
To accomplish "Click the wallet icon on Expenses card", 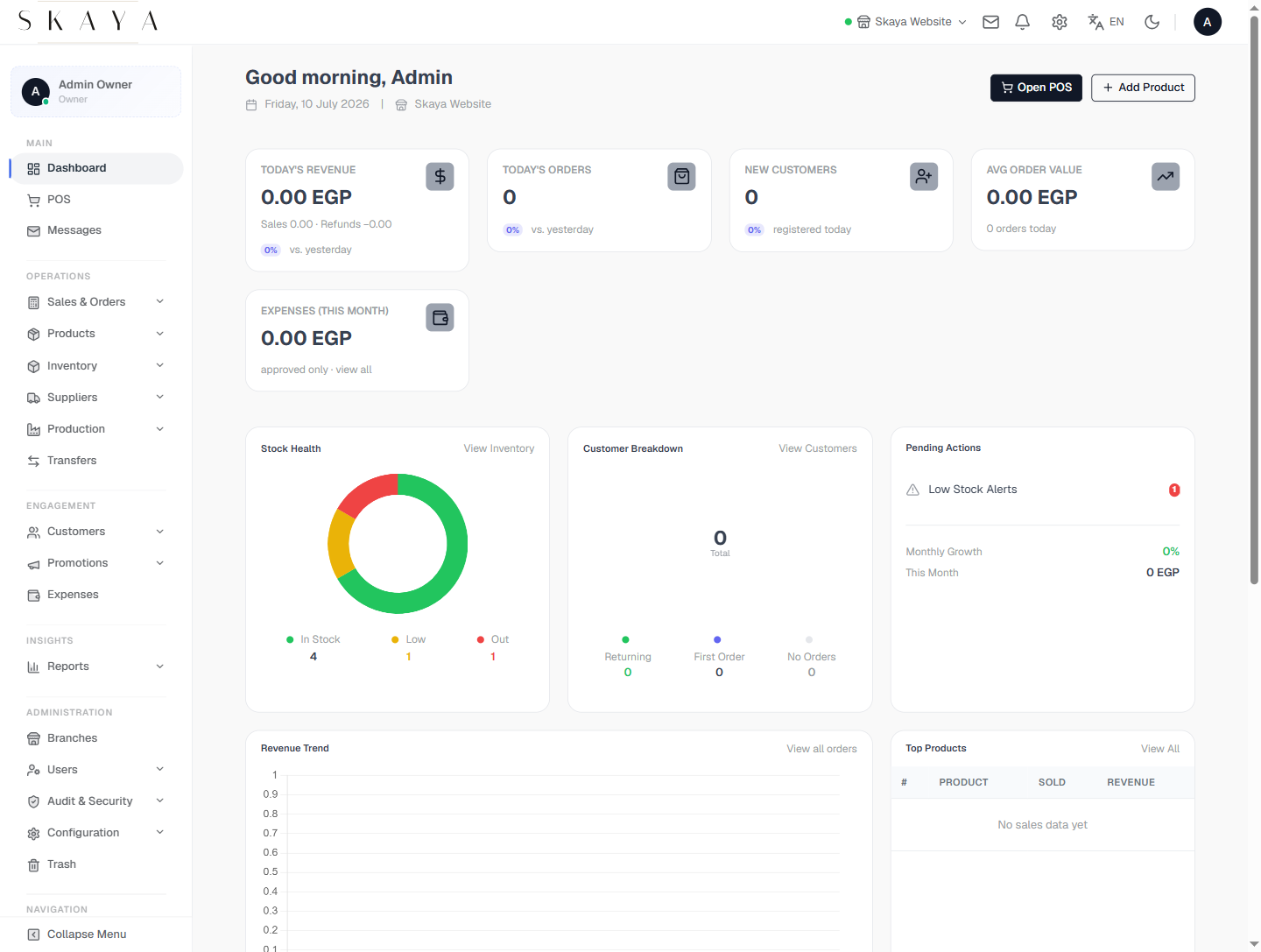I will point(440,318).
